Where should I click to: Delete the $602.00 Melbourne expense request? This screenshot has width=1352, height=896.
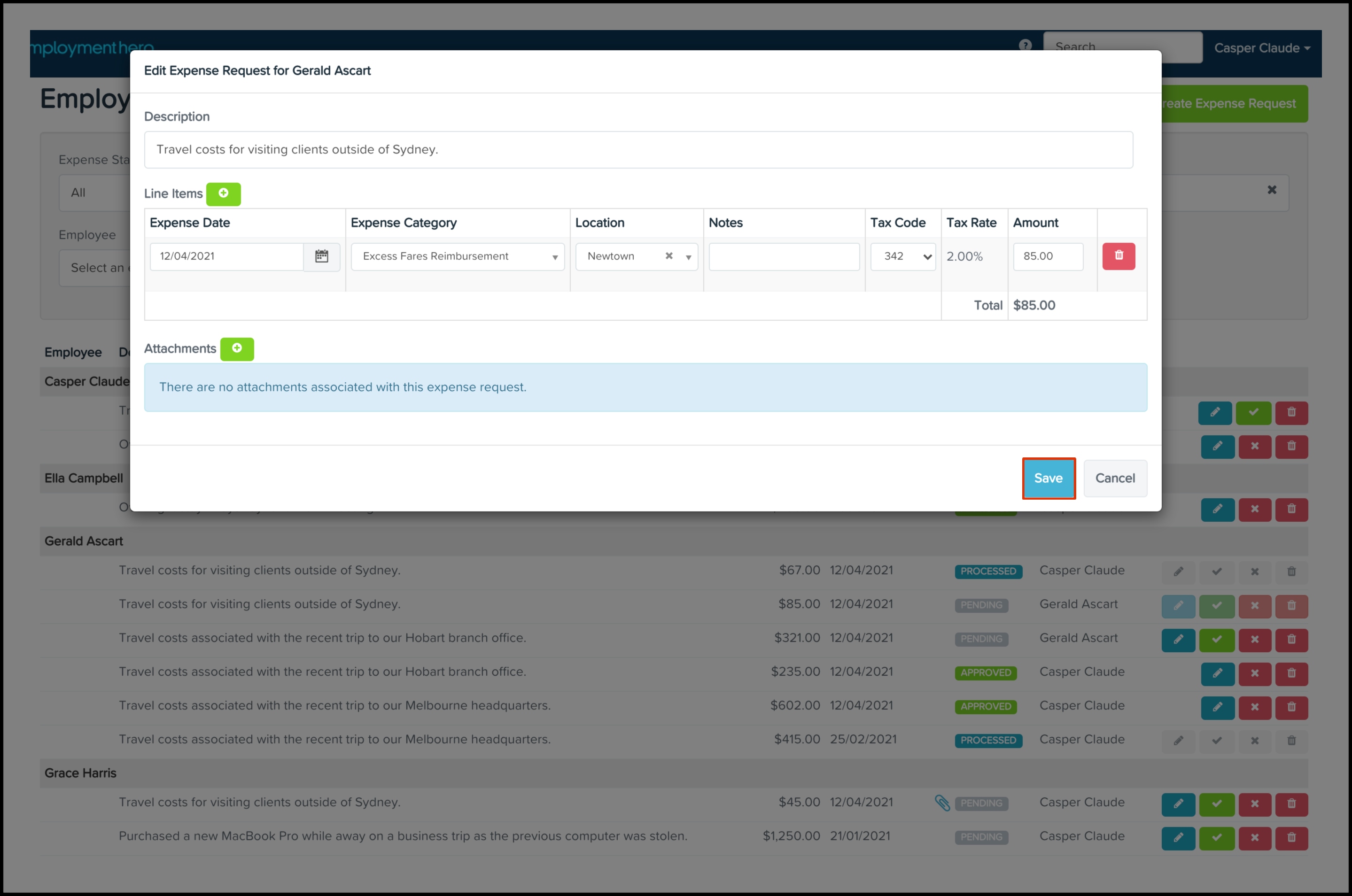(1291, 707)
